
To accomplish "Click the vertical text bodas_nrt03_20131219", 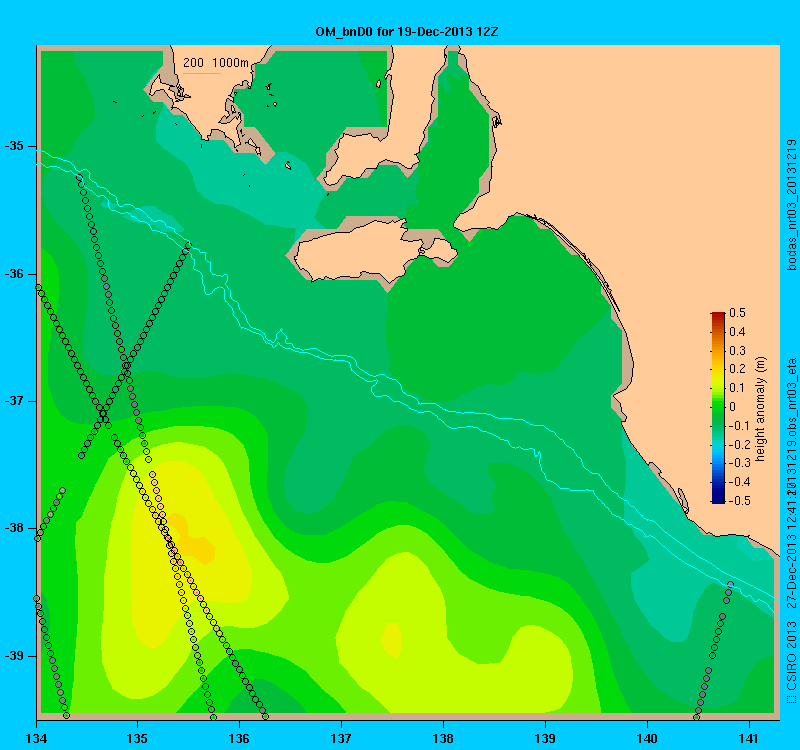I will click(x=791, y=205).
